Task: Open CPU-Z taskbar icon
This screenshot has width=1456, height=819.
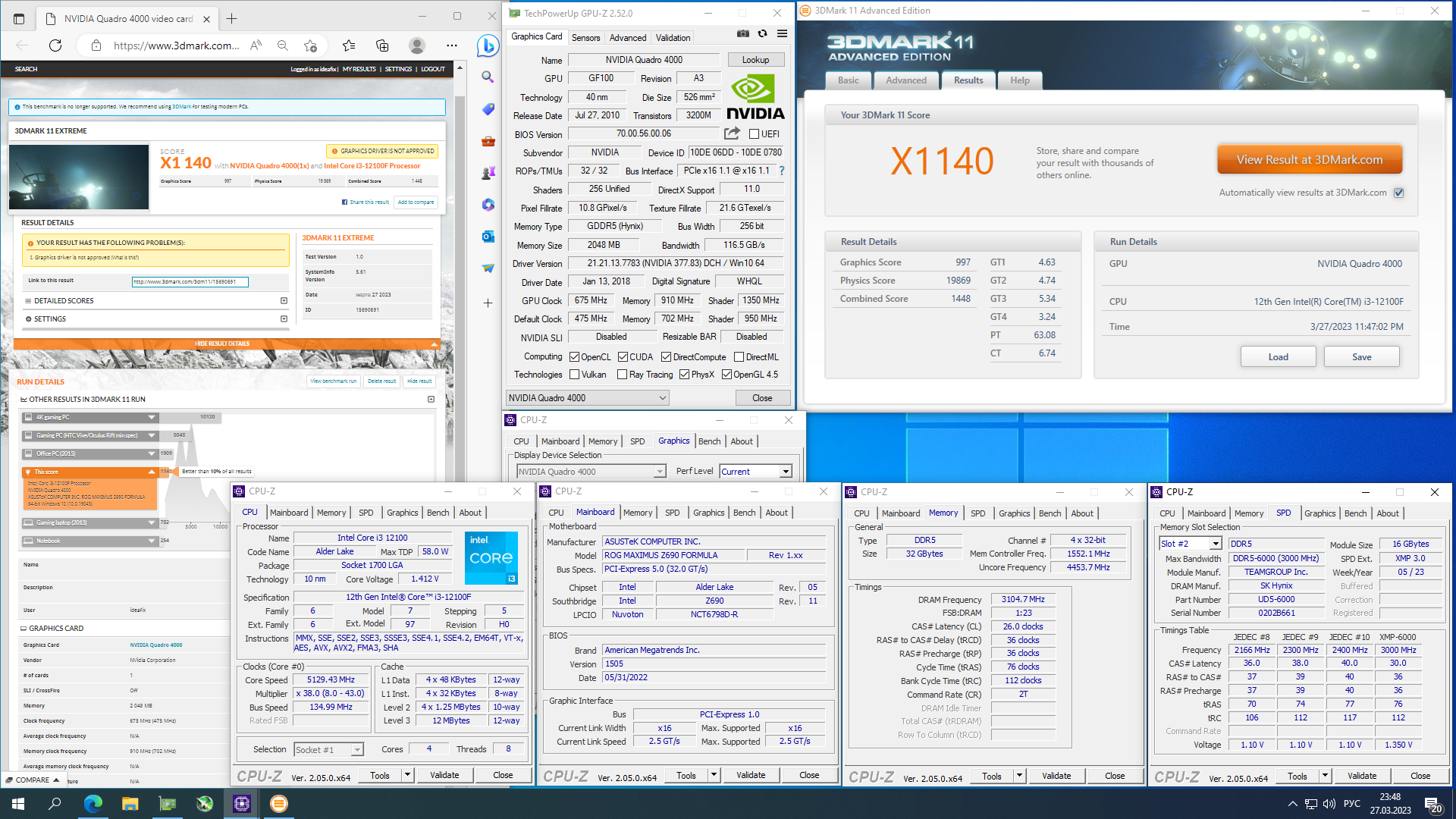Action: (x=241, y=804)
